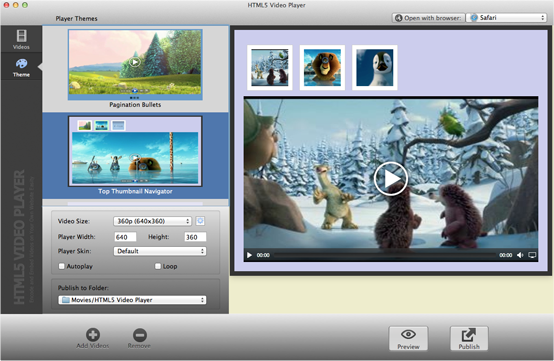Click the gear icon beside Video Size
554x361 pixels.
pyautogui.click(x=200, y=221)
